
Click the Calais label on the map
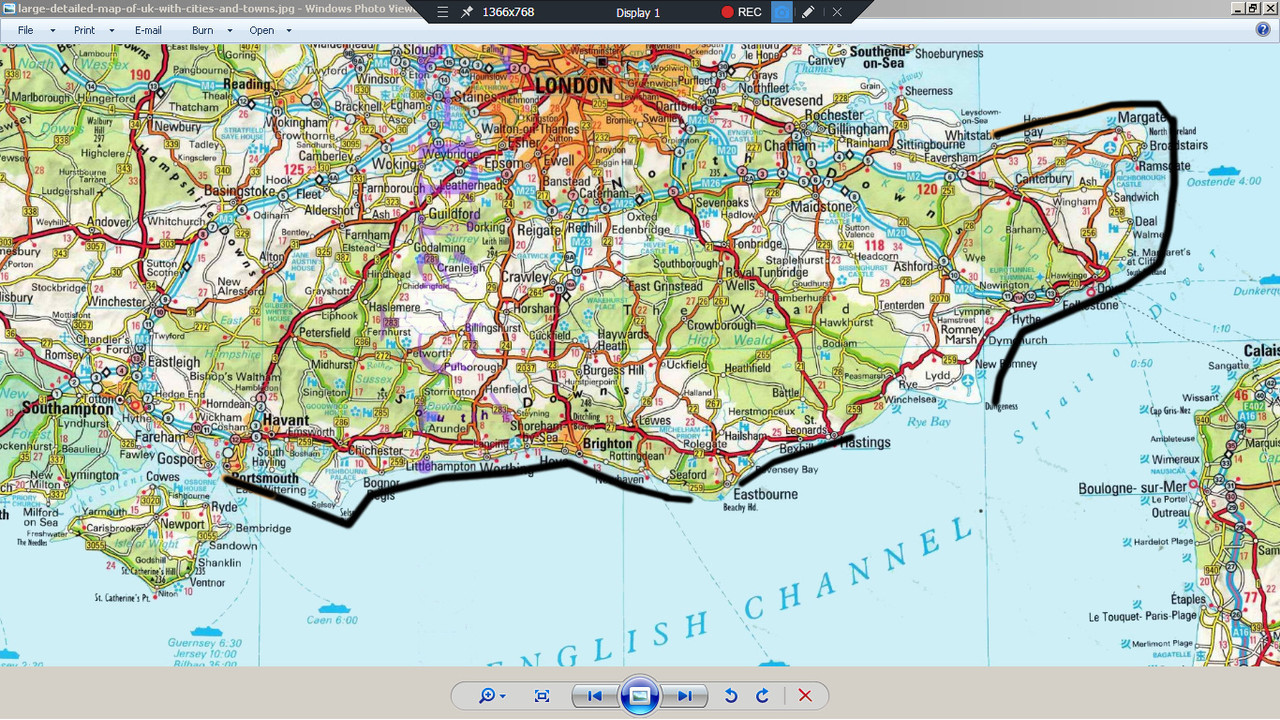tap(1261, 350)
